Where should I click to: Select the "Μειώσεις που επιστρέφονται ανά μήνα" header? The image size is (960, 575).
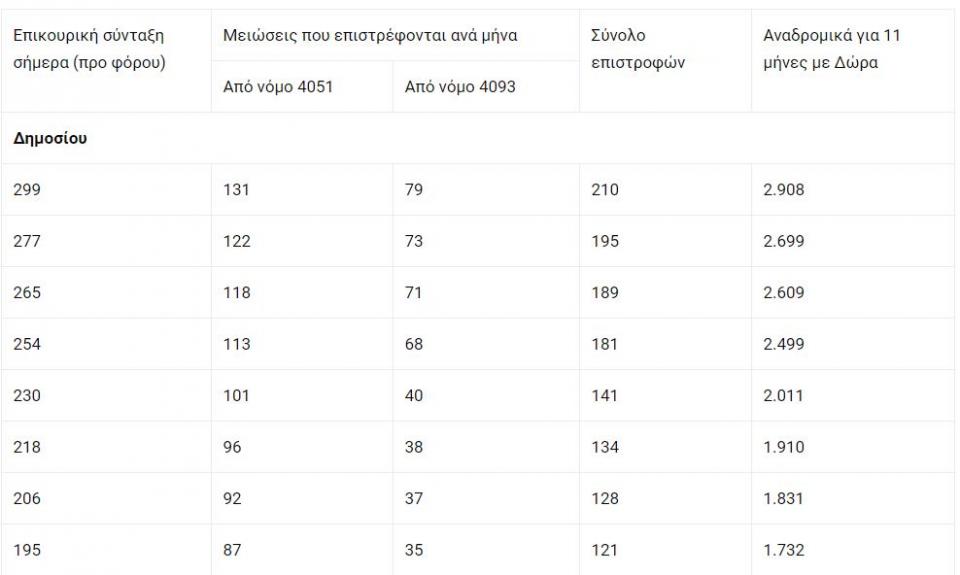pyautogui.click(x=370, y=36)
